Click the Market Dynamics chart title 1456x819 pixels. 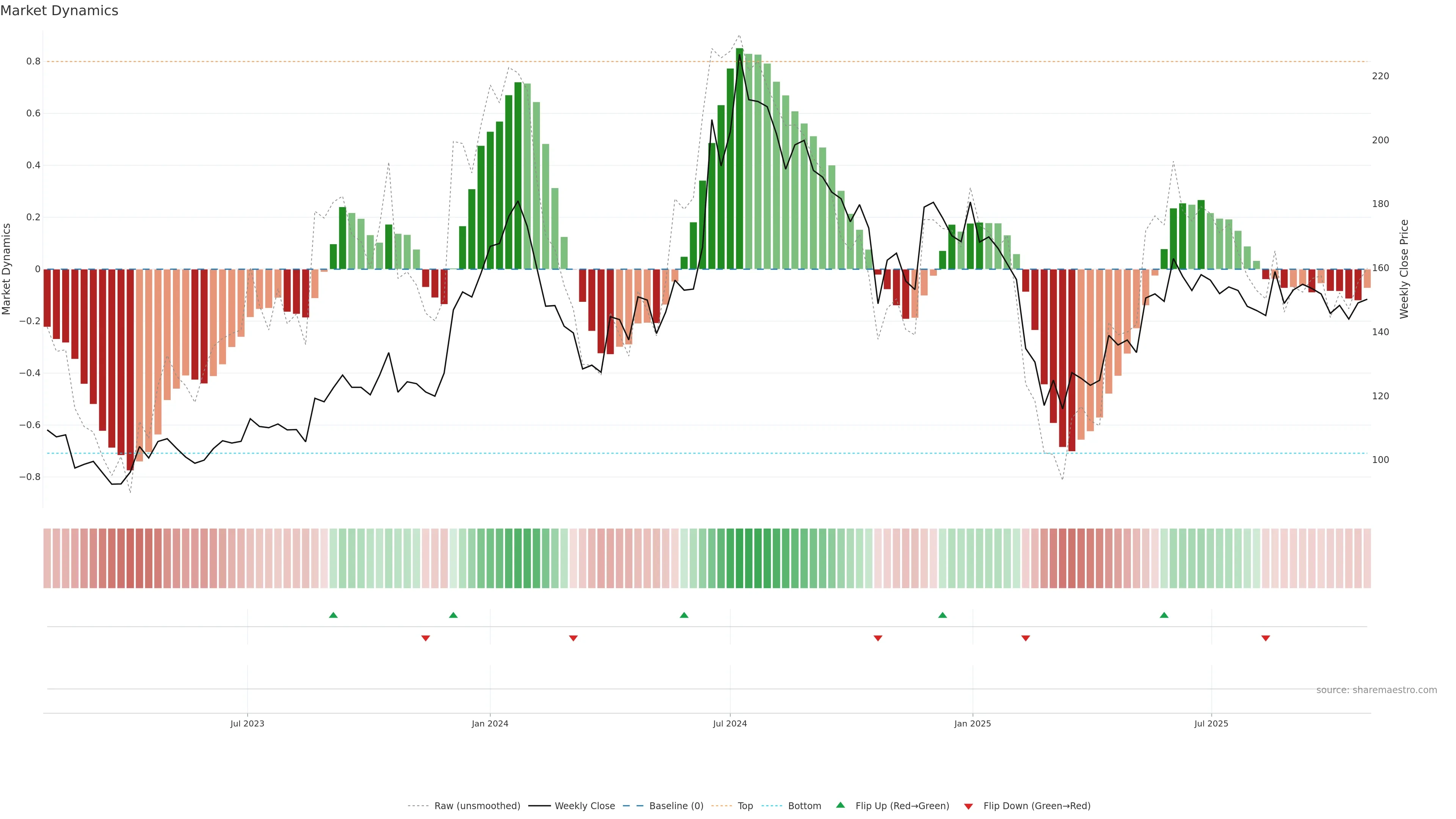(60, 11)
